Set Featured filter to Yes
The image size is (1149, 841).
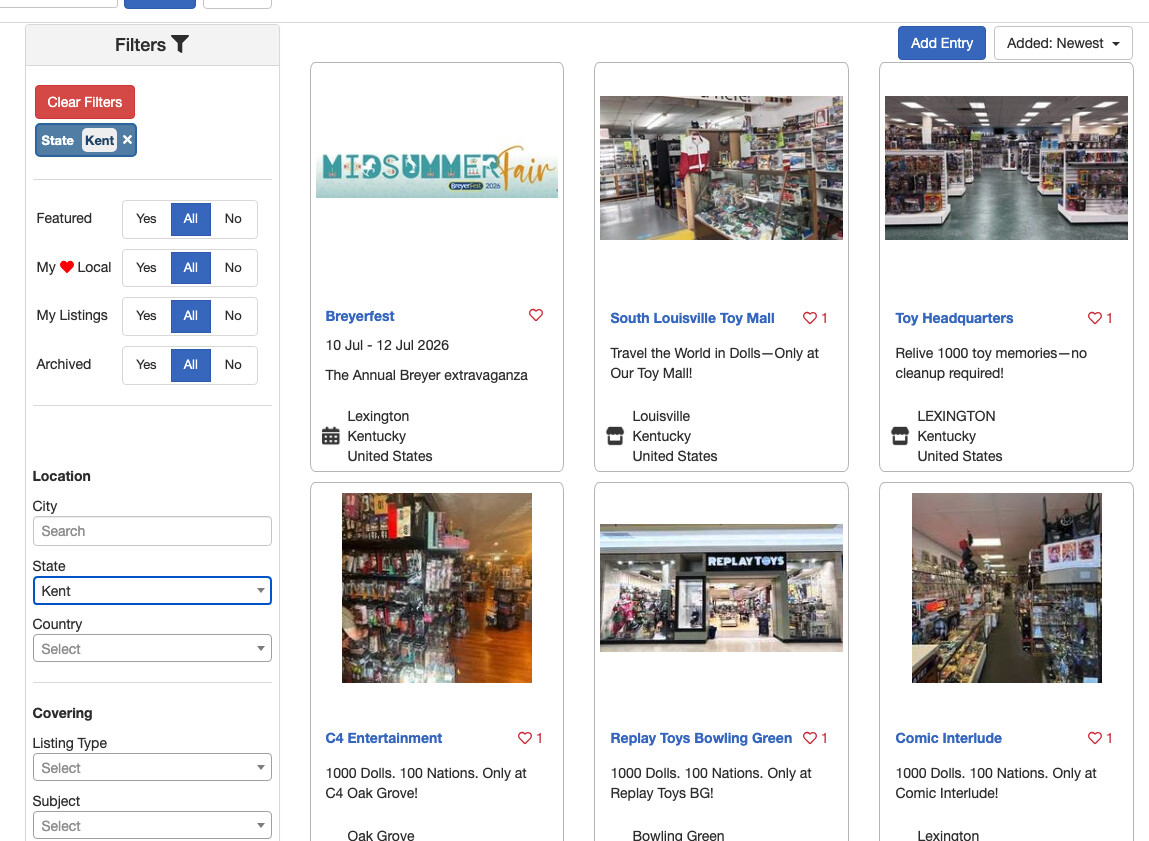coord(146,219)
